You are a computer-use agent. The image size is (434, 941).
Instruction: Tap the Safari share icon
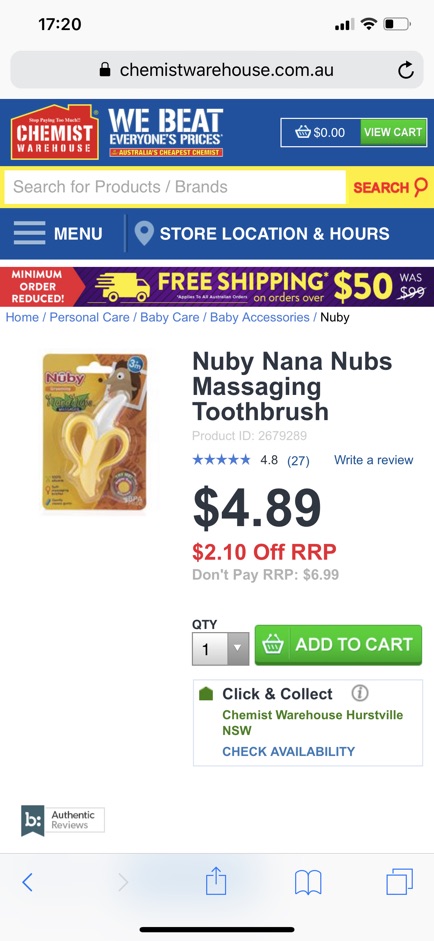click(216, 882)
